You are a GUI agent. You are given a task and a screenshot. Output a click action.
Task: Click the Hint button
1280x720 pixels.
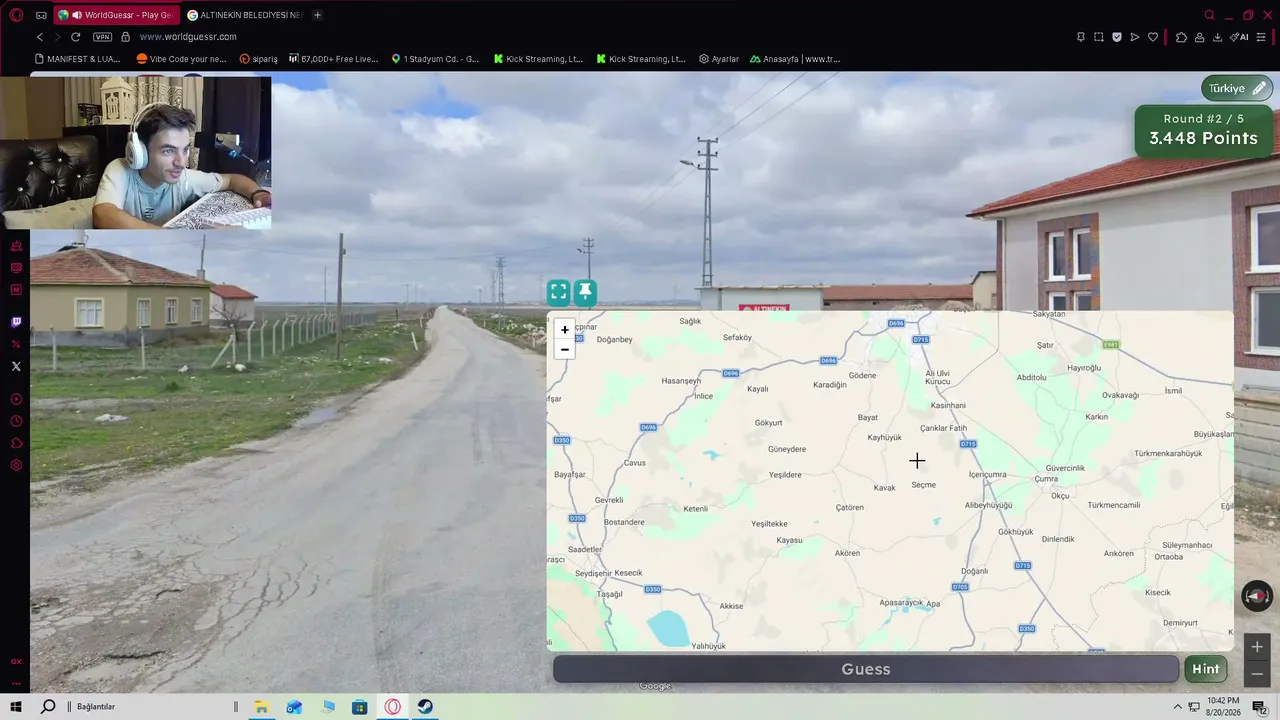pos(1206,669)
